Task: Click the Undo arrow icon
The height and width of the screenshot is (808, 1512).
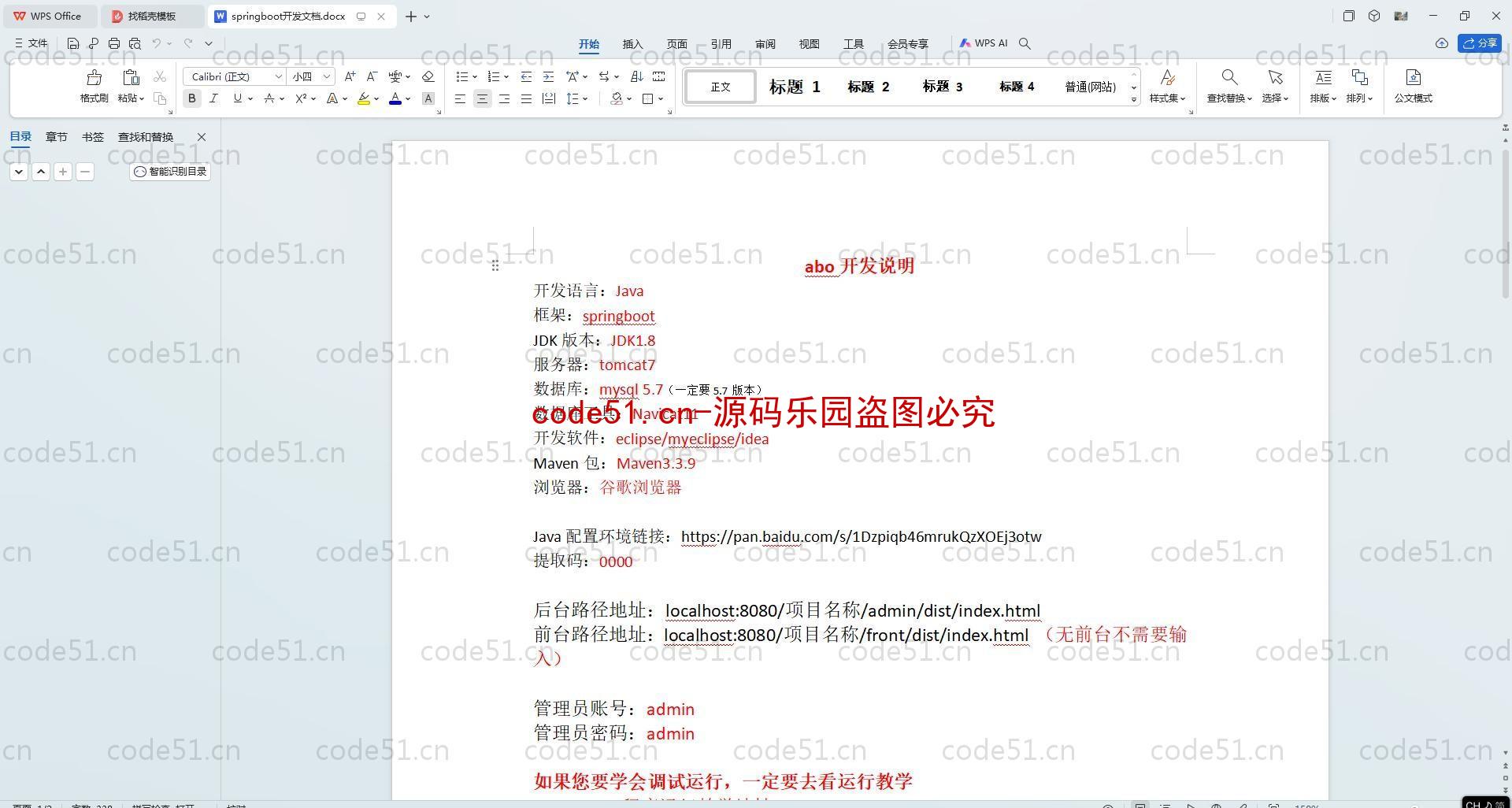Action: click(x=157, y=43)
